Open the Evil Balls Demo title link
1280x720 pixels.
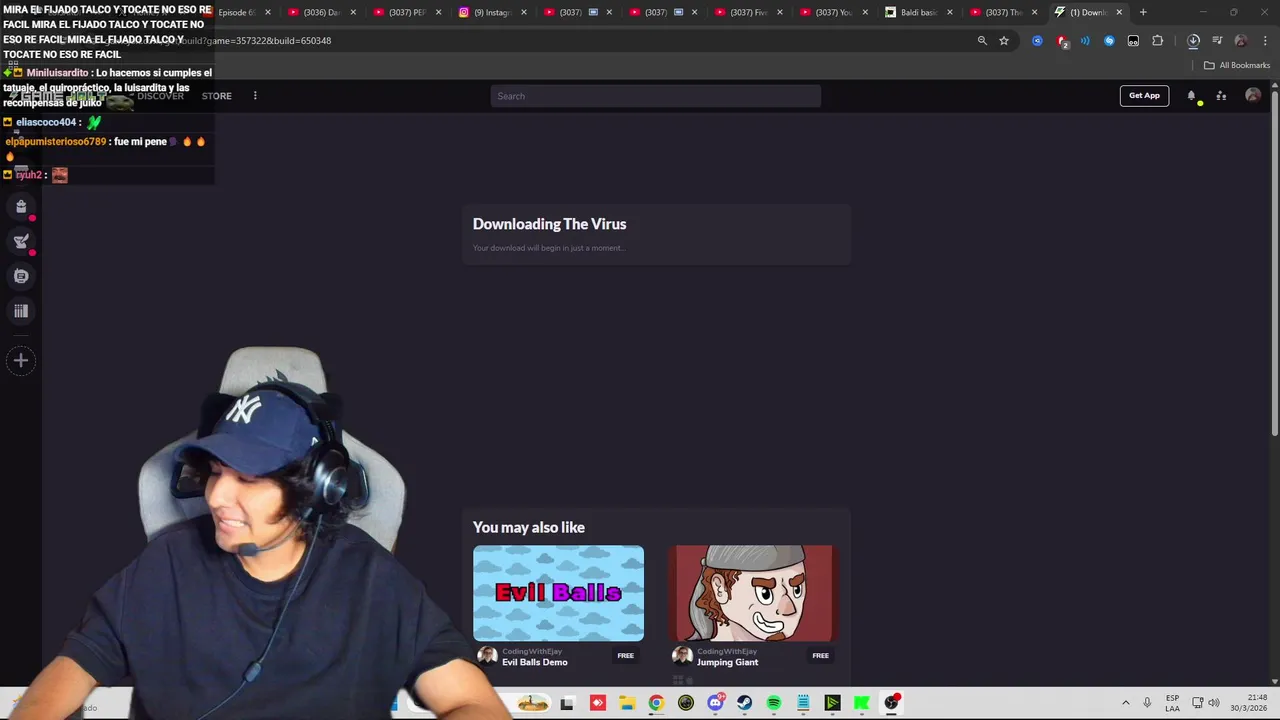tap(534, 662)
